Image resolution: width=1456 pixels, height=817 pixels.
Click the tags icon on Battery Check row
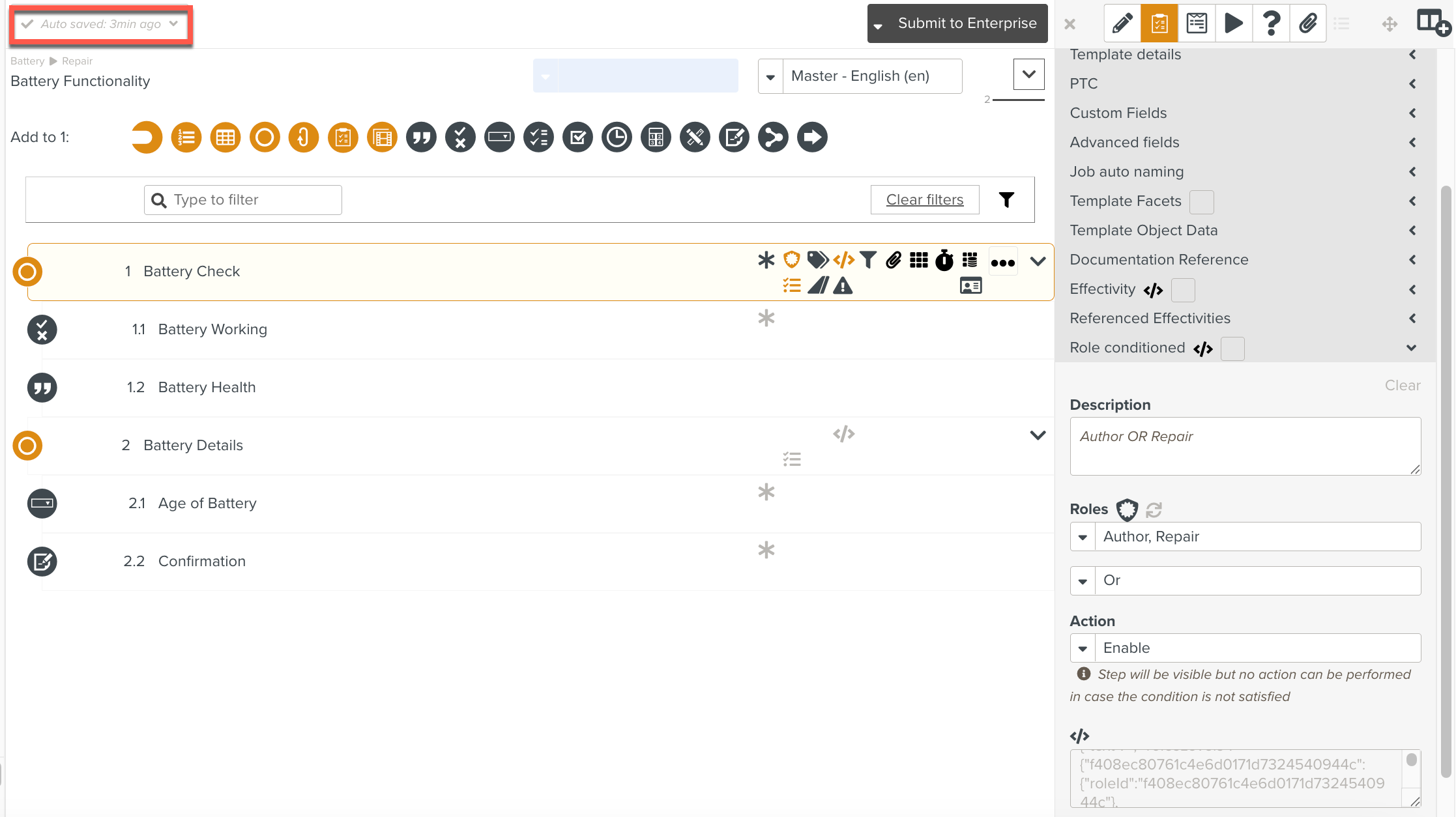click(x=817, y=260)
